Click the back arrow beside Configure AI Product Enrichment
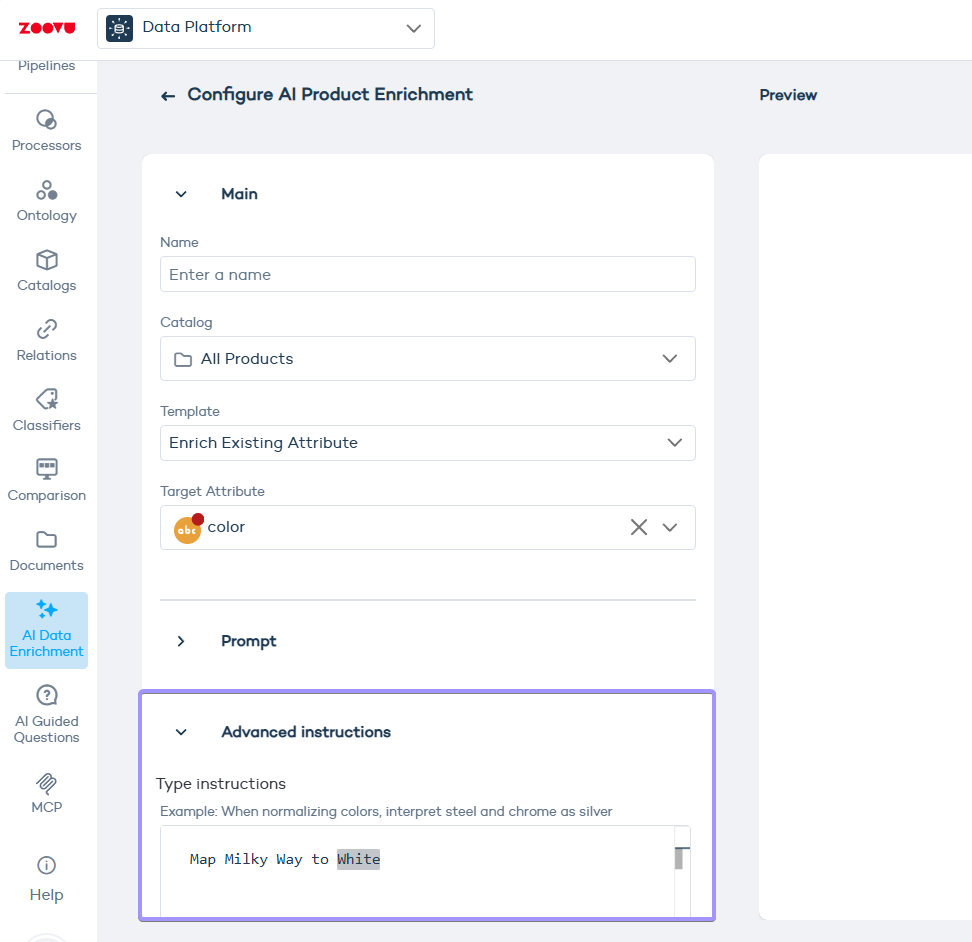 (x=168, y=95)
